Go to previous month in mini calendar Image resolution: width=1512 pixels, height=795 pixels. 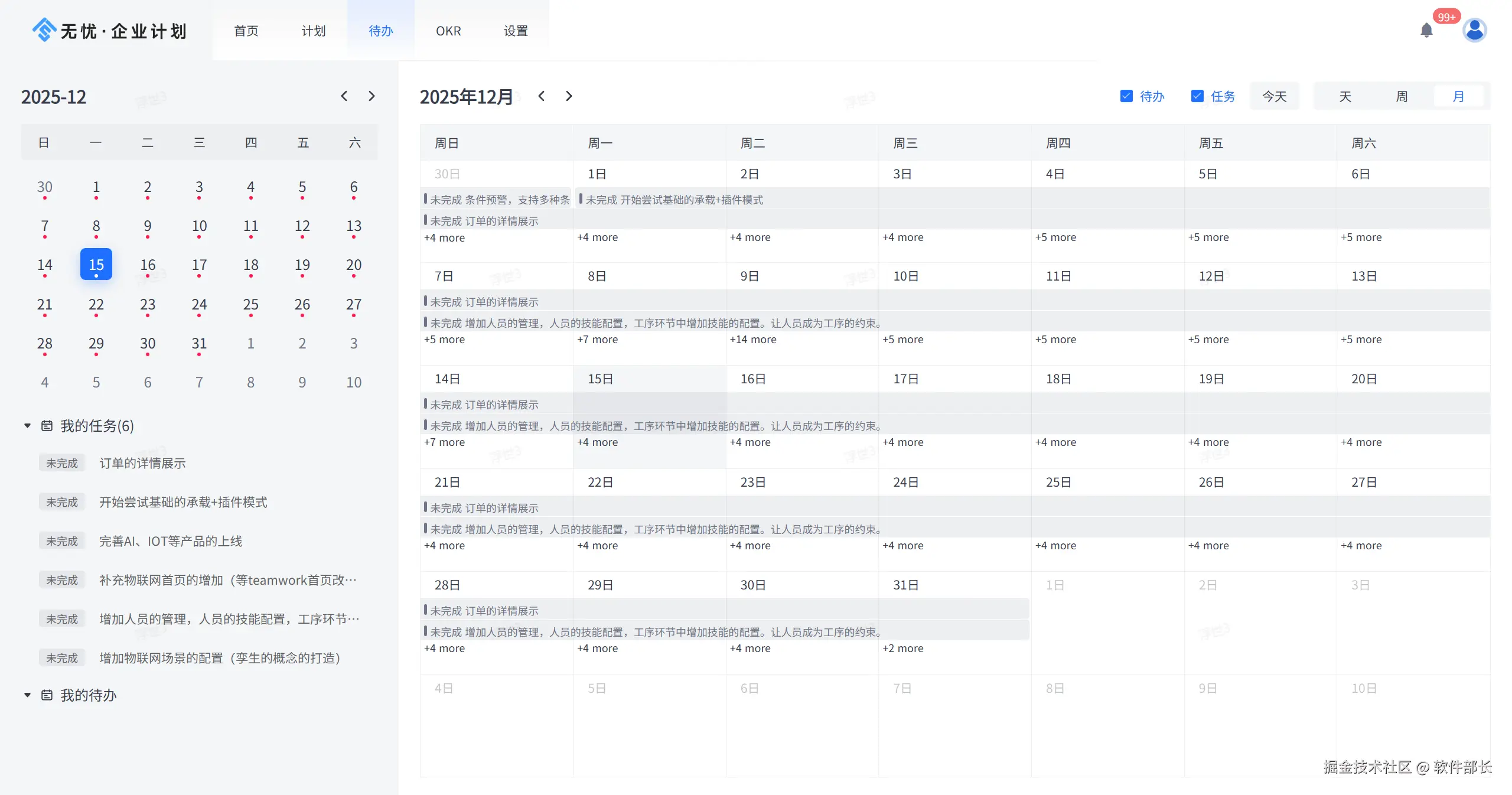click(x=344, y=96)
